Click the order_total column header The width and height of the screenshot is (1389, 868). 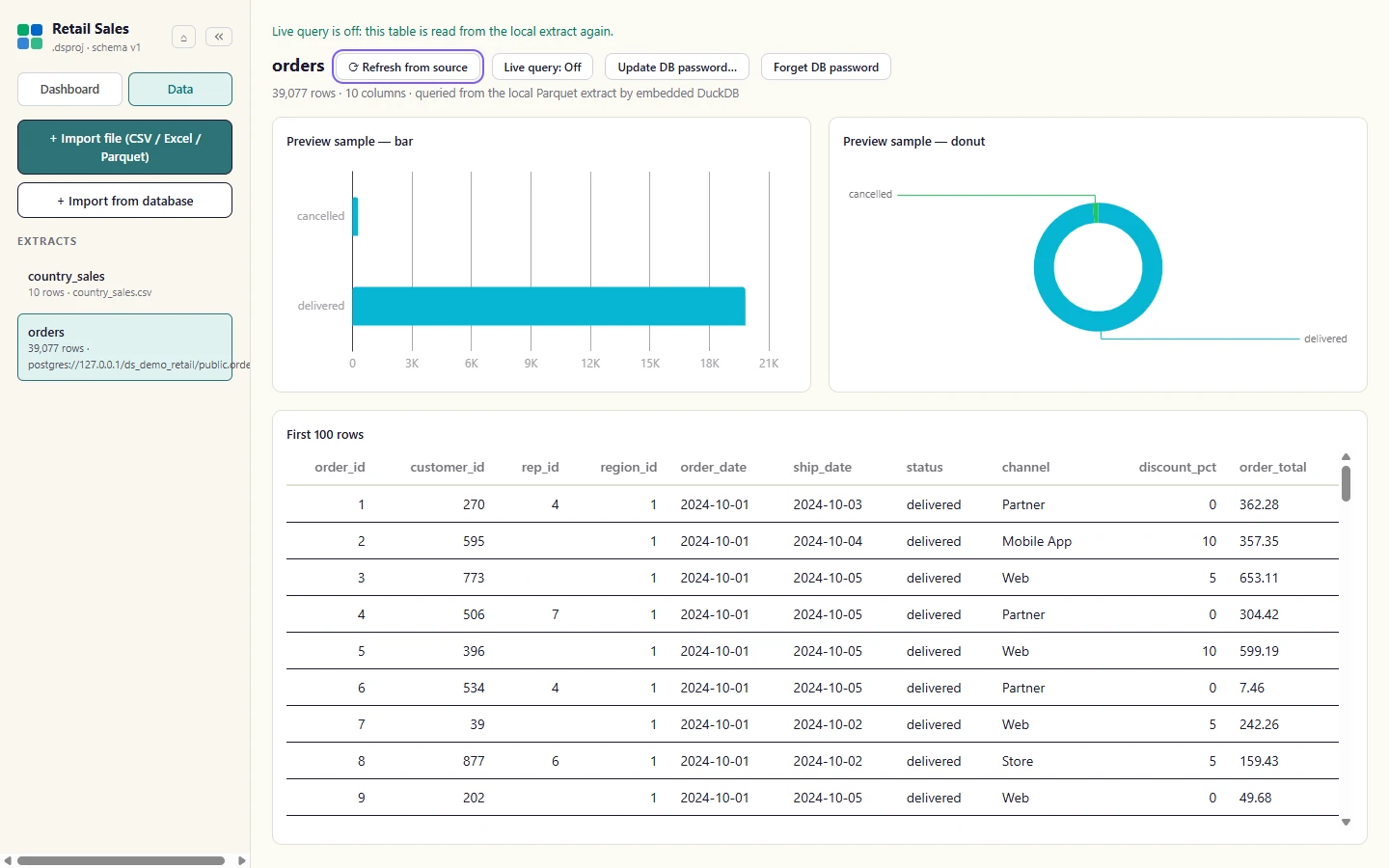(x=1273, y=467)
